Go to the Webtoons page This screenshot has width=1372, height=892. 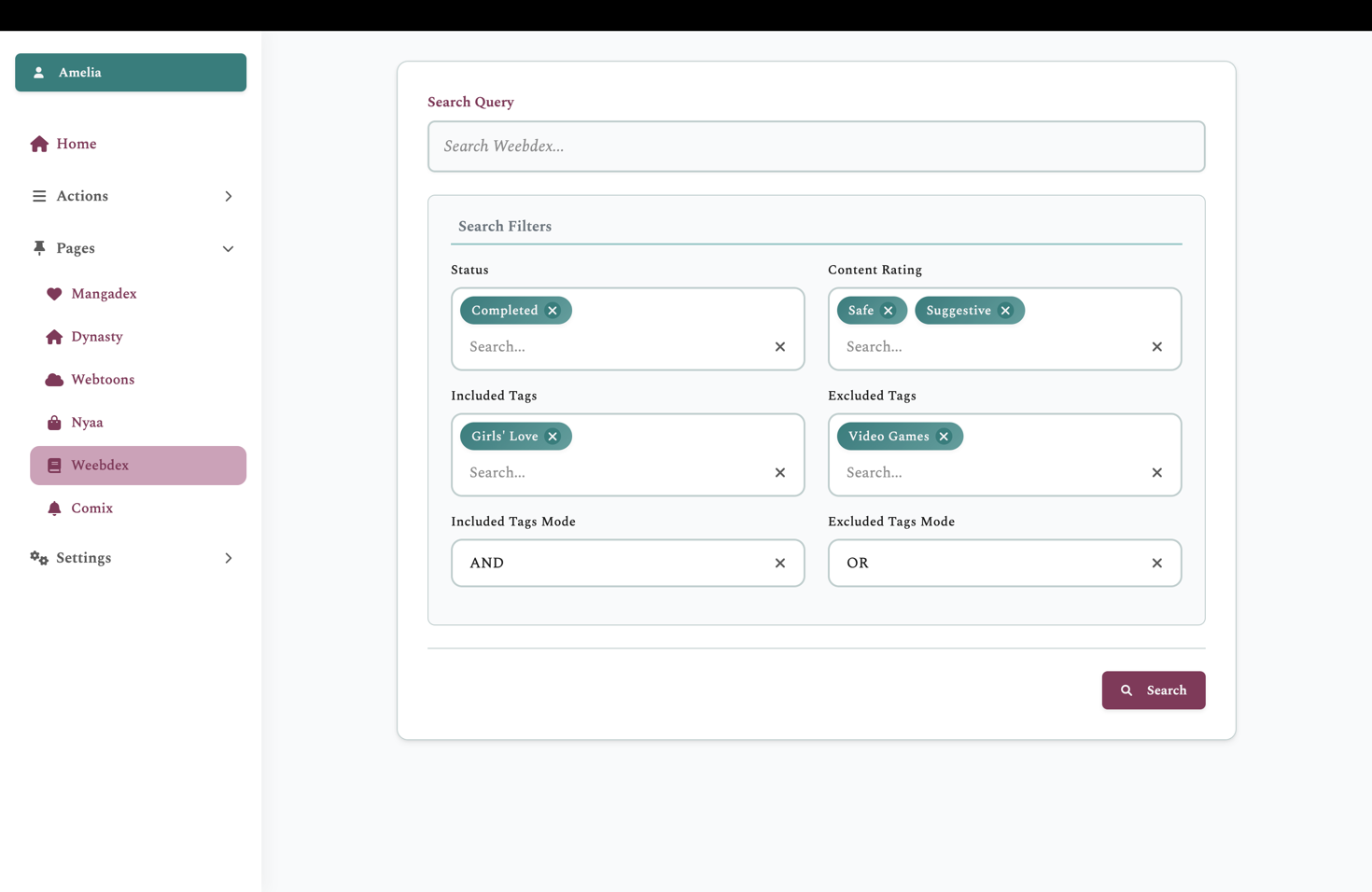[103, 380]
